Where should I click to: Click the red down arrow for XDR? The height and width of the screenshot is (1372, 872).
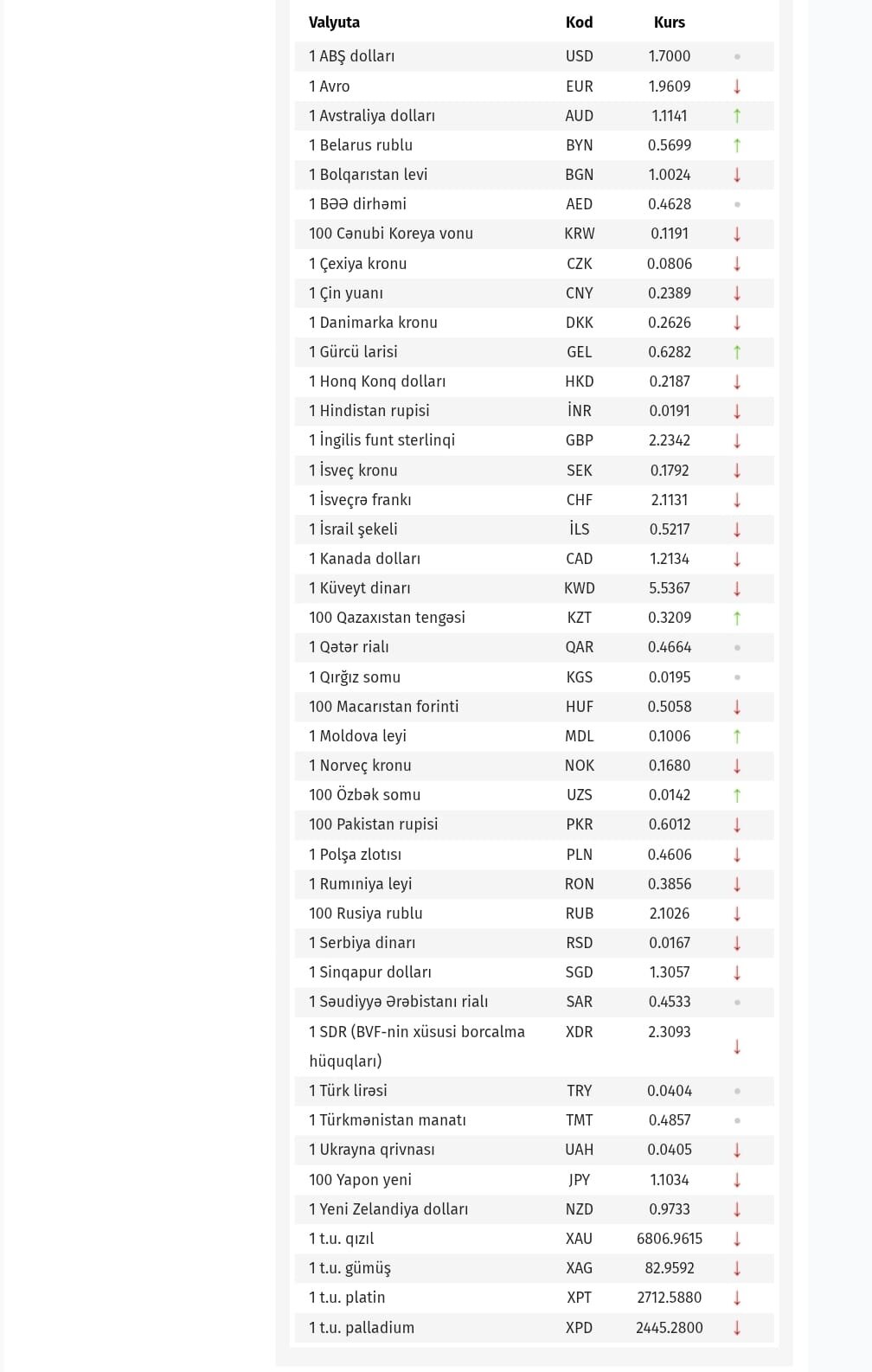[737, 1047]
